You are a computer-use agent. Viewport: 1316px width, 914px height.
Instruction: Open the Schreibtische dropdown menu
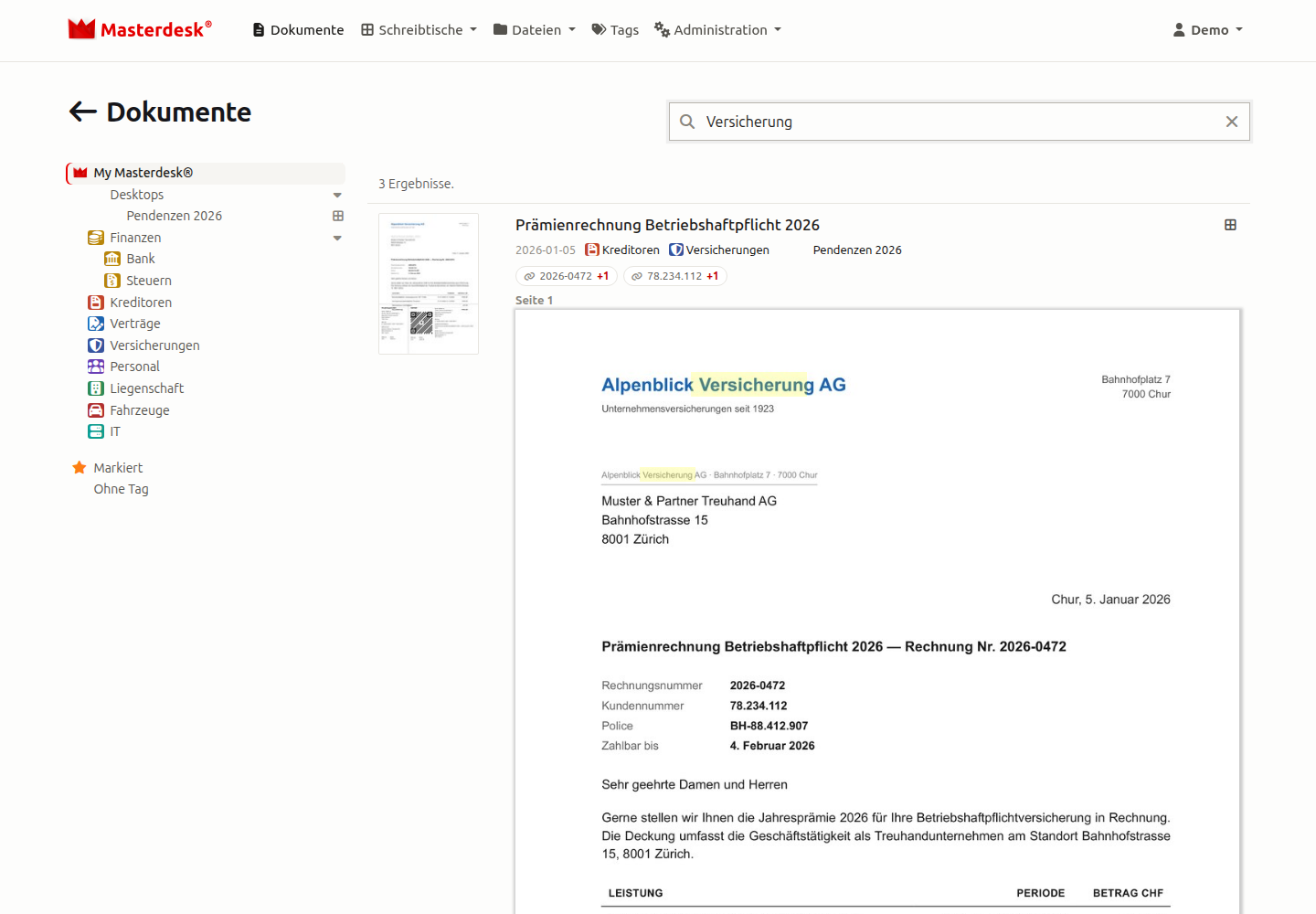coord(419,30)
